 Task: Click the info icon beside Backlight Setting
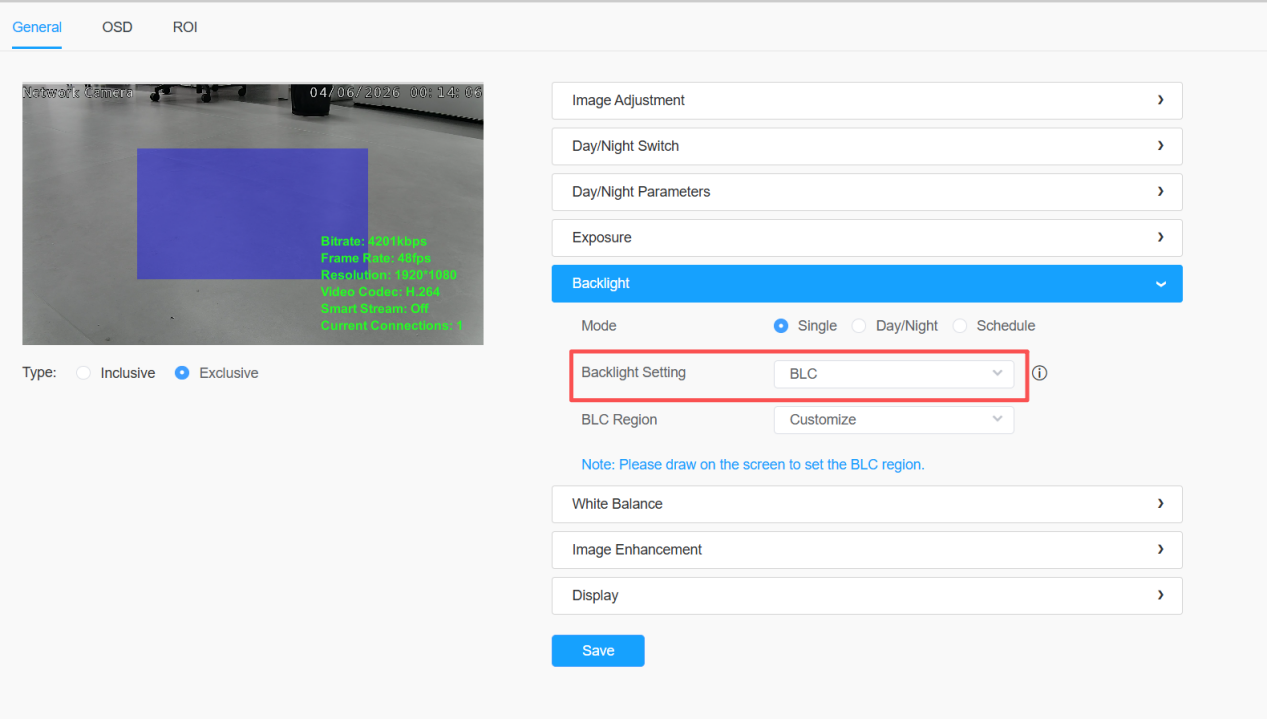coord(1039,373)
